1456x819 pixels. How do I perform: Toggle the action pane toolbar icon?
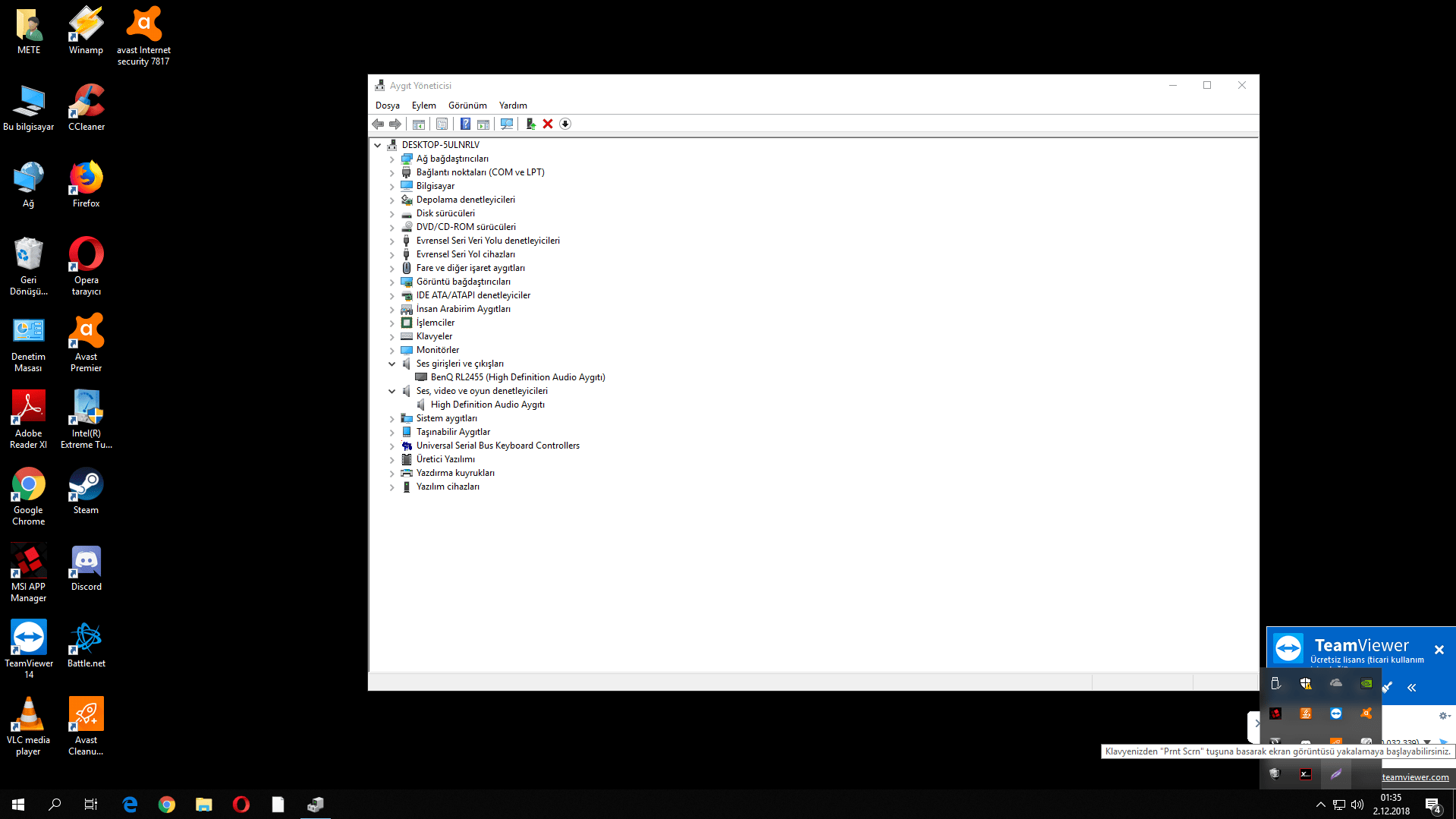(x=483, y=124)
